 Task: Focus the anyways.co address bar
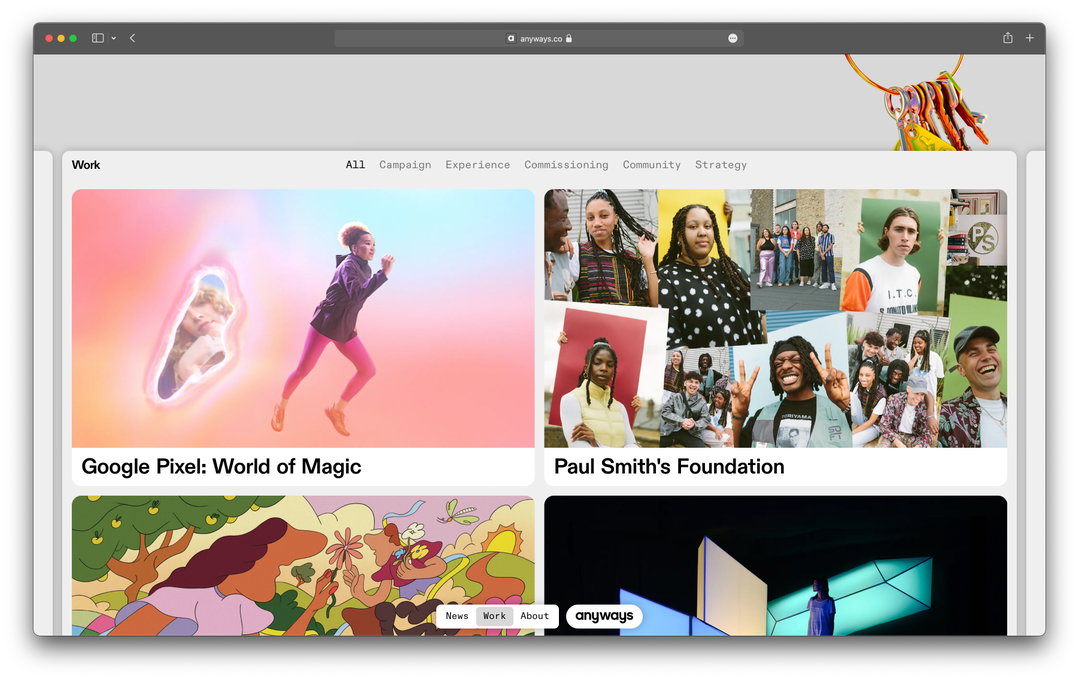(539, 39)
